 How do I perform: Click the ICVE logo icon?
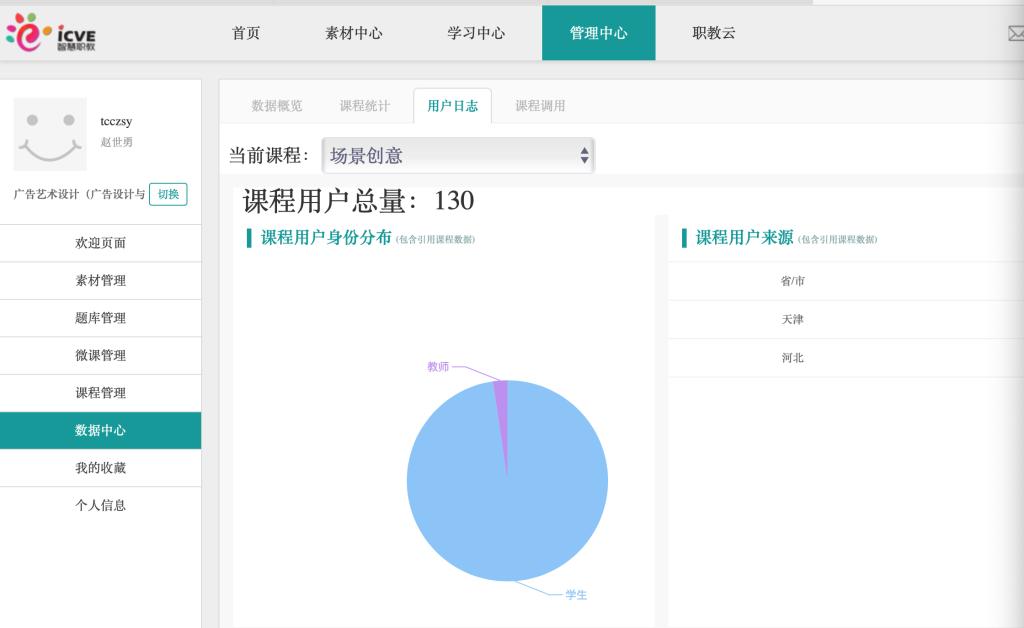[x=52, y=33]
